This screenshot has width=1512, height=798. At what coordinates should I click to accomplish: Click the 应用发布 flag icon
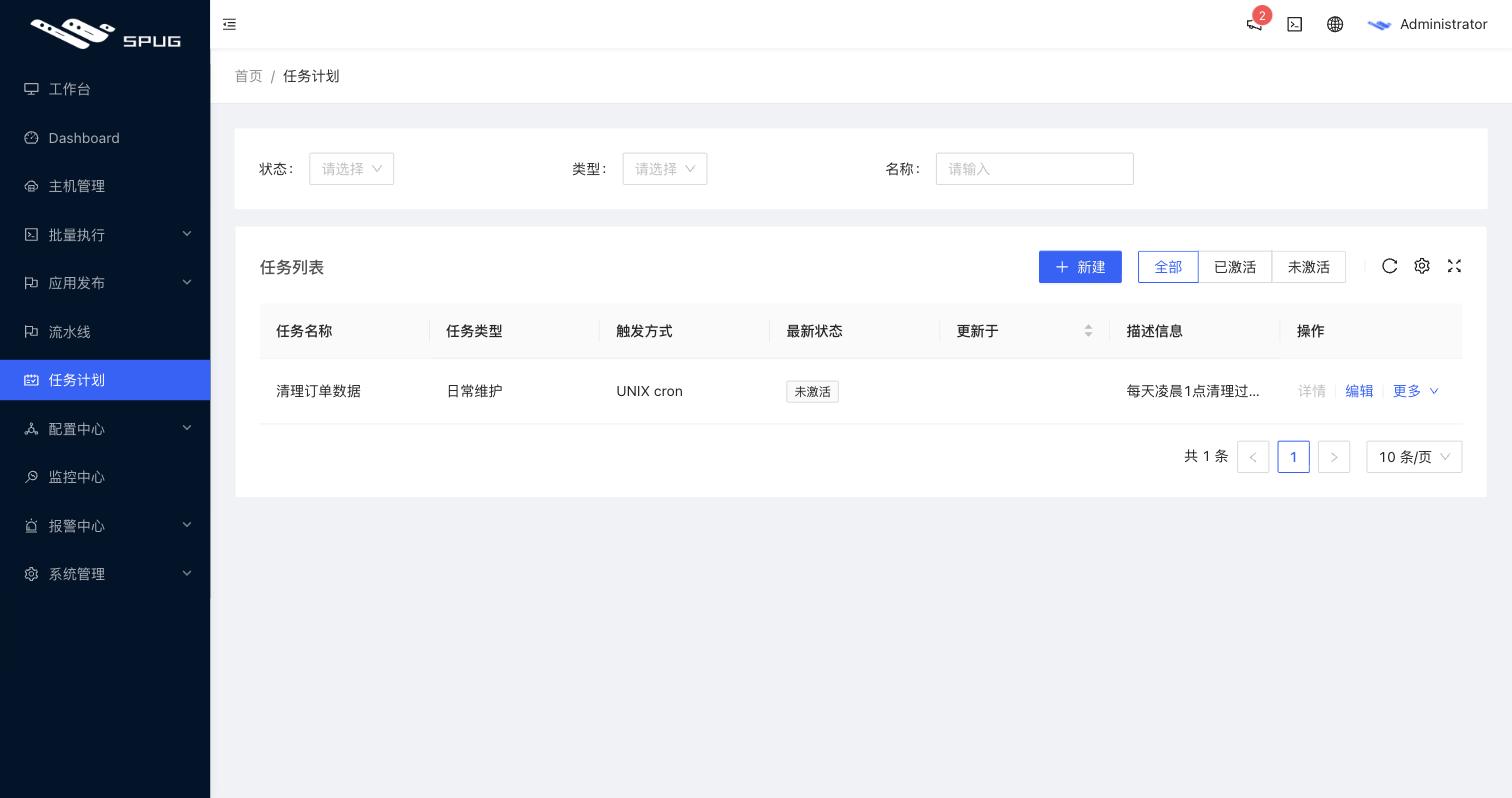[x=31, y=283]
